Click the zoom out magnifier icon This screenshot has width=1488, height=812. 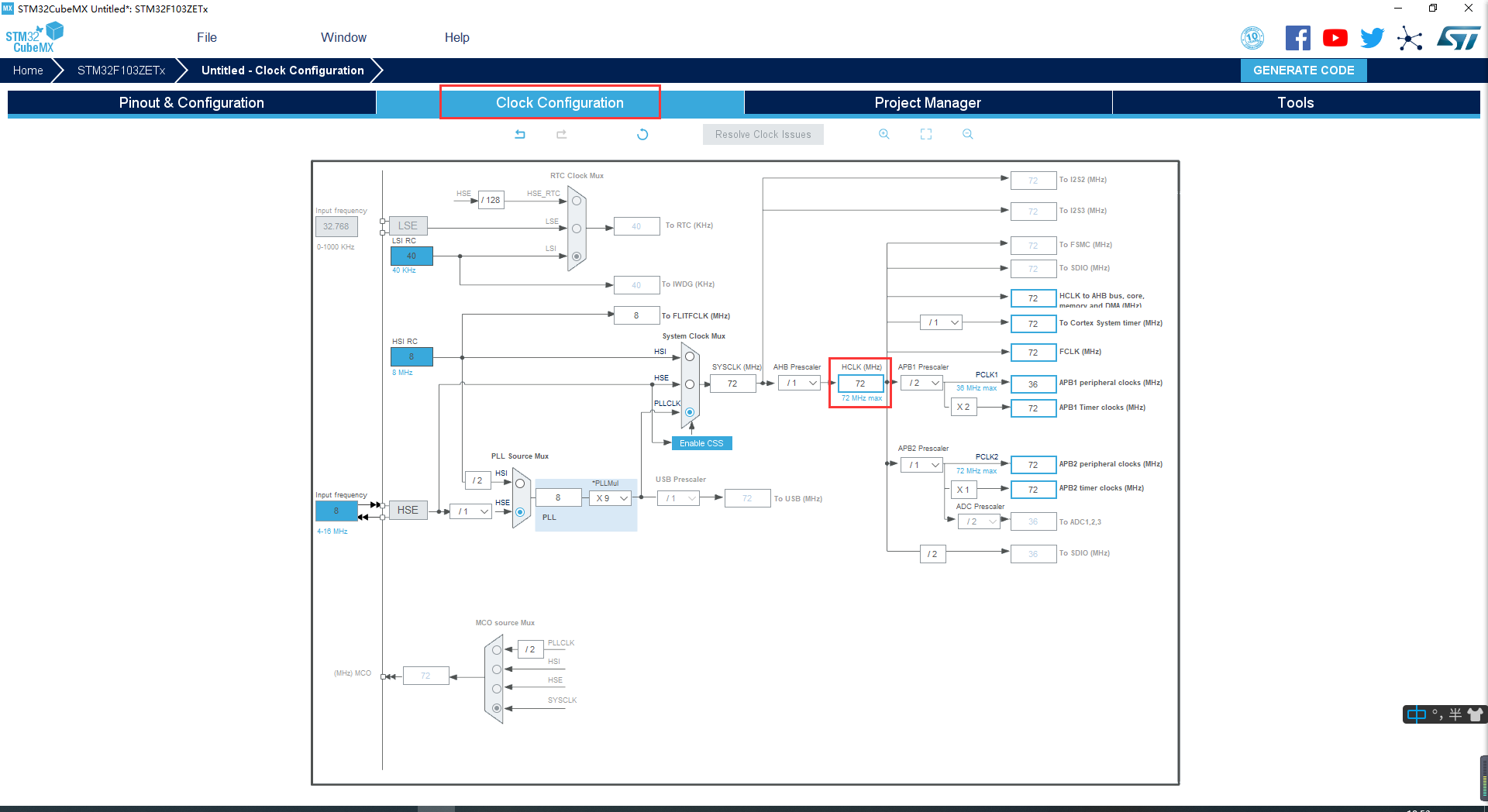[968, 134]
